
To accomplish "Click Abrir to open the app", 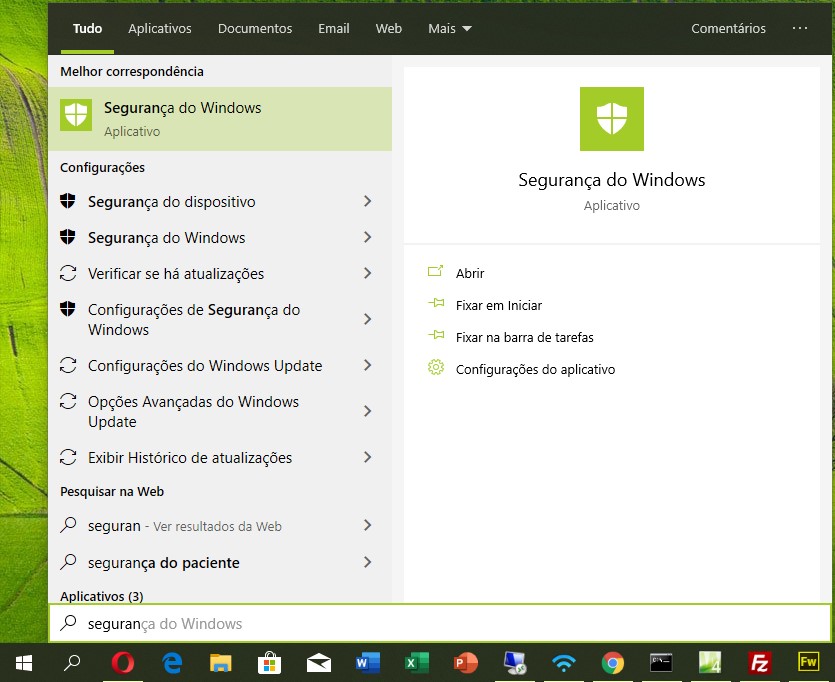I will point(470,273).
